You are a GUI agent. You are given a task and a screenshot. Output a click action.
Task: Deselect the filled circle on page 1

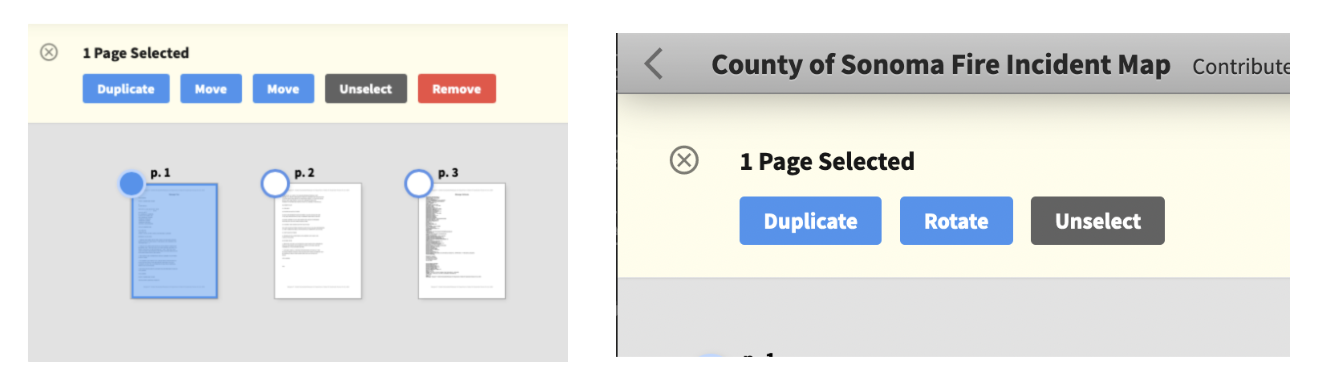coord(131,183)
